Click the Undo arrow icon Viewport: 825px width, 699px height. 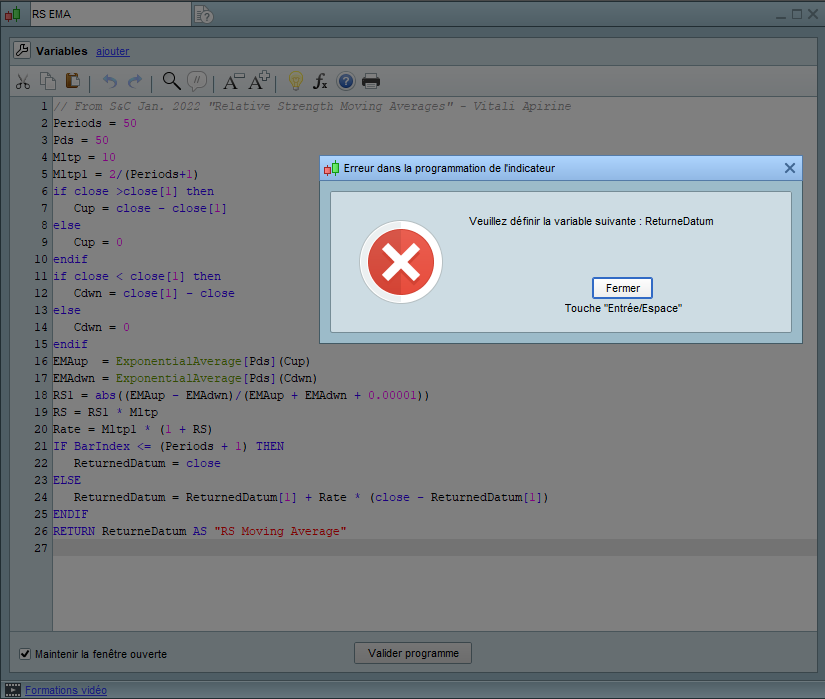(x=109, y=82)
